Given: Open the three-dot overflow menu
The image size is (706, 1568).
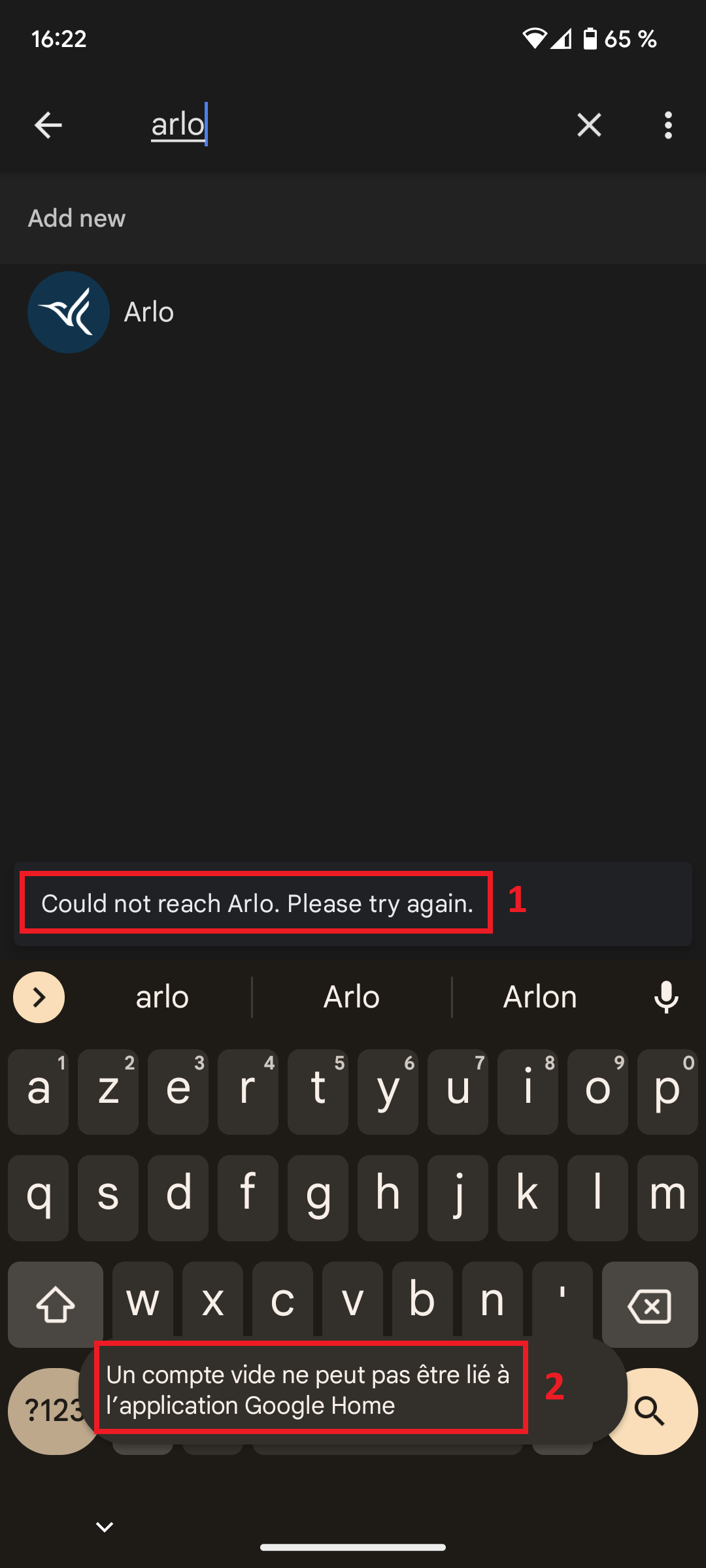Looking at the screenshot, I should 668,125.
